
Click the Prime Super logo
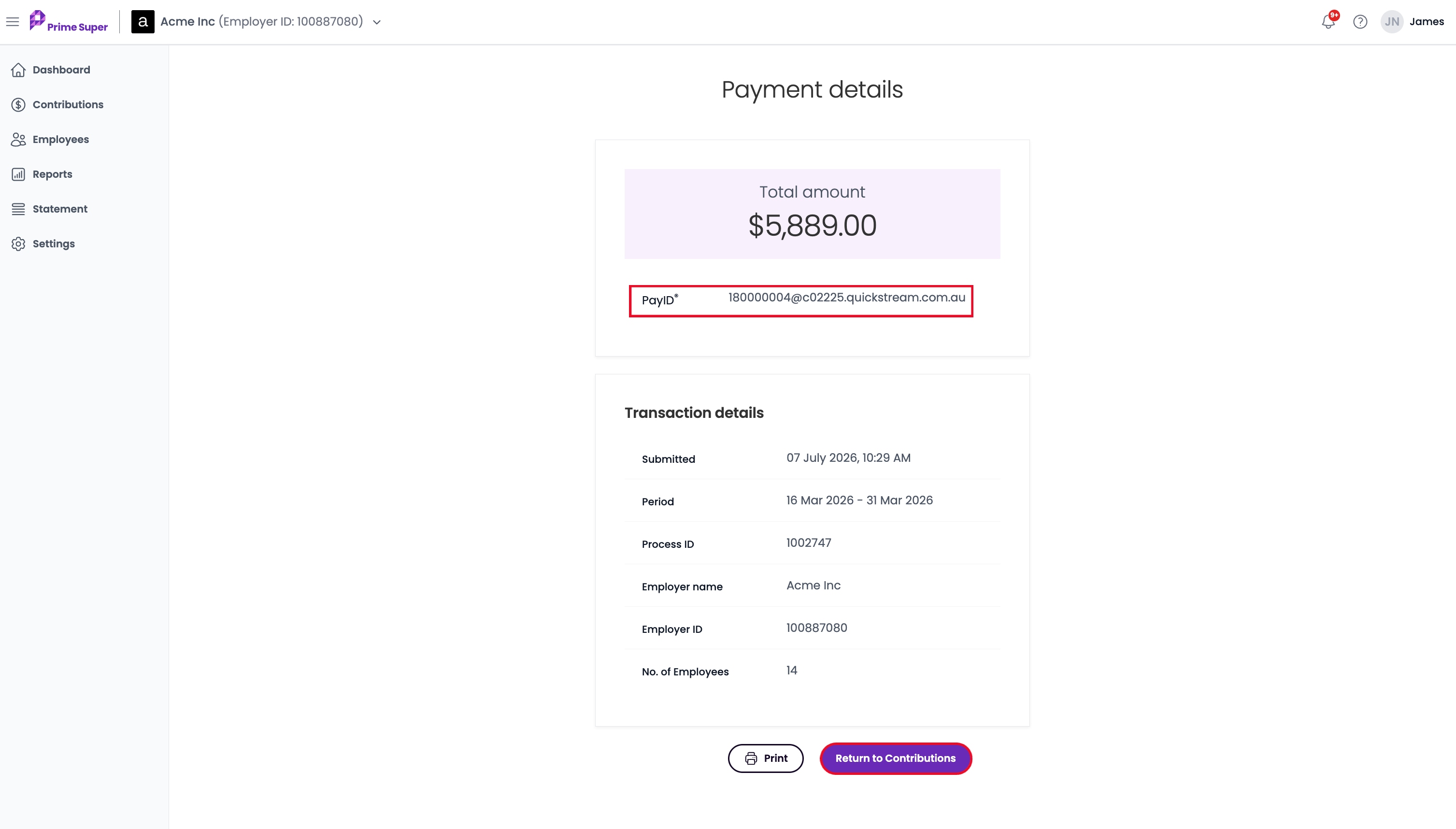[68, 22]
